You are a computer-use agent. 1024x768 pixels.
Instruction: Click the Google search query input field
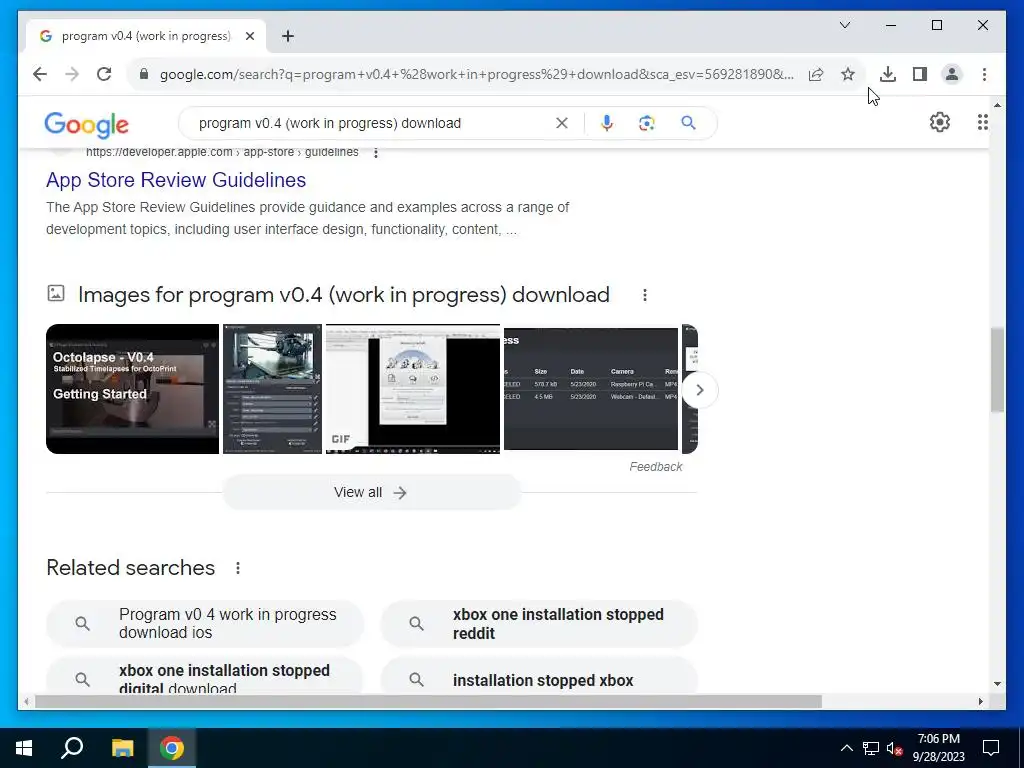[372, 123]
